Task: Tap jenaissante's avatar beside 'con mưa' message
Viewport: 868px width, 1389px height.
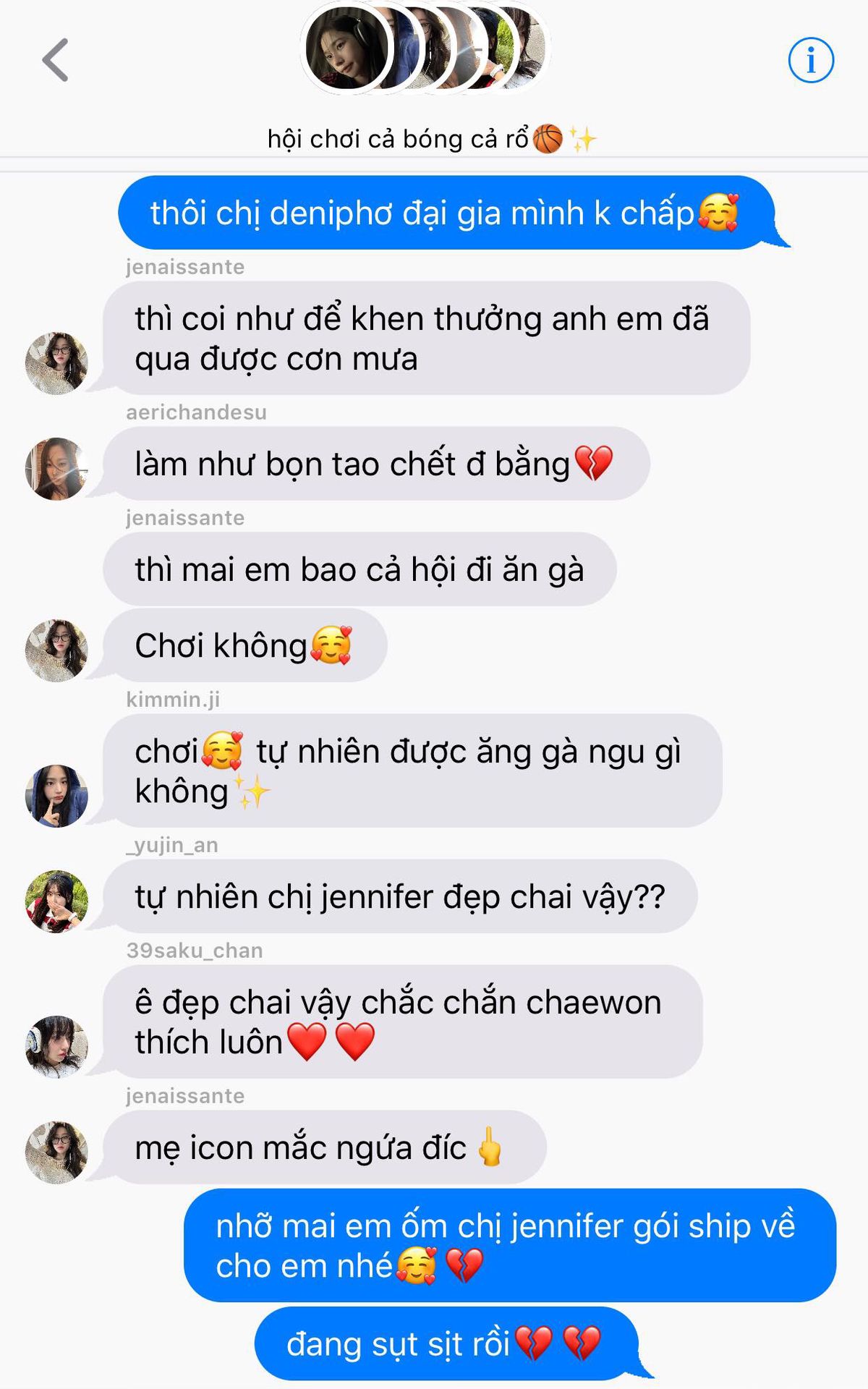Action: [56, 363]
